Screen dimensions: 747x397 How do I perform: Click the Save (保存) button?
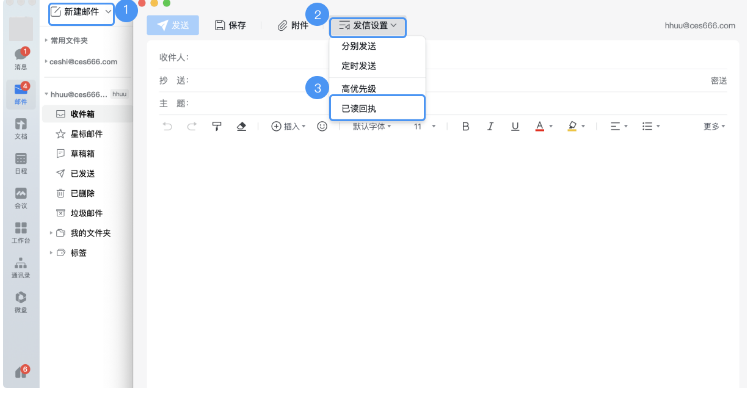(230, 25)
